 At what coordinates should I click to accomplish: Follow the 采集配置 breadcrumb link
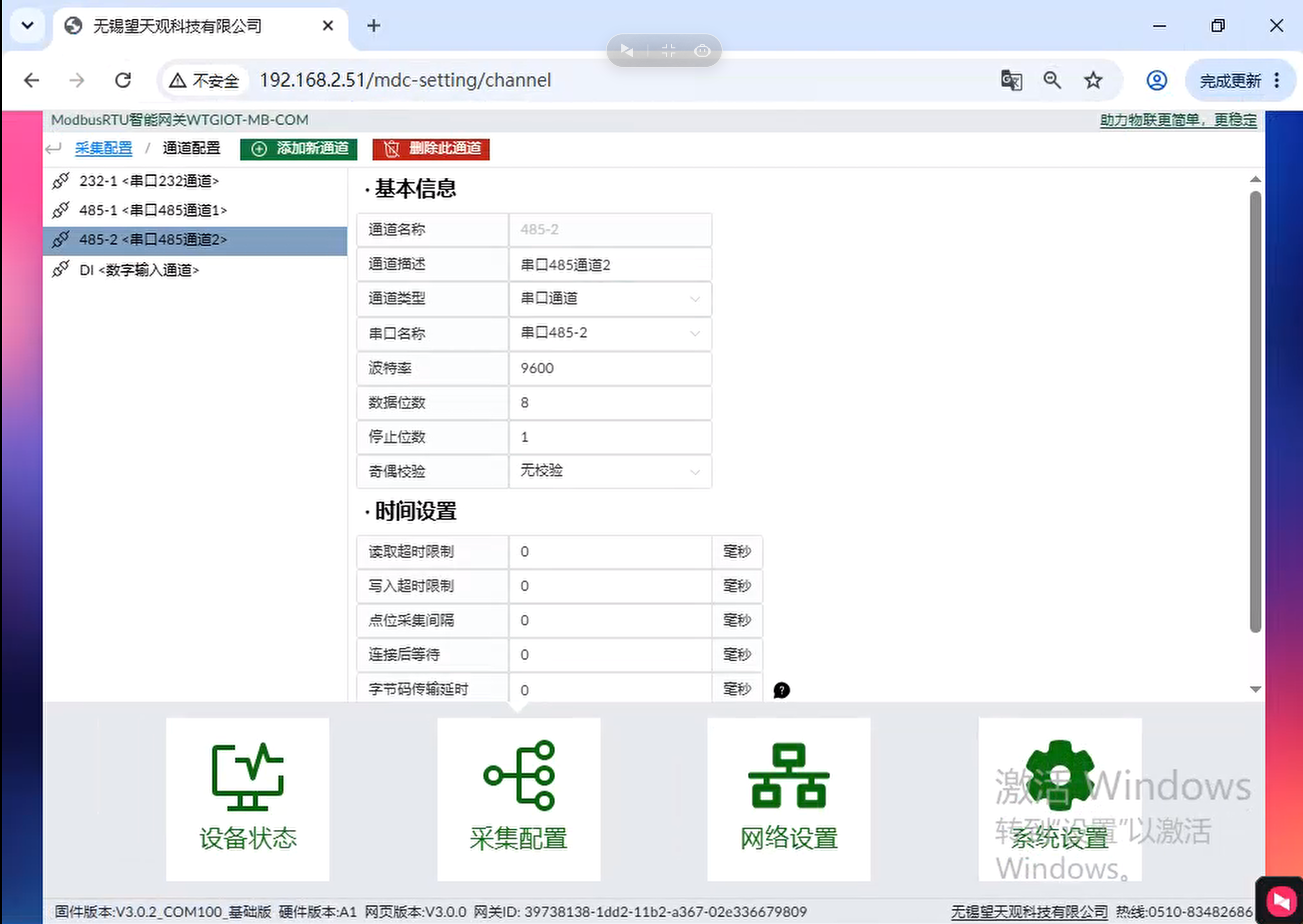click(x=103, y=149)
